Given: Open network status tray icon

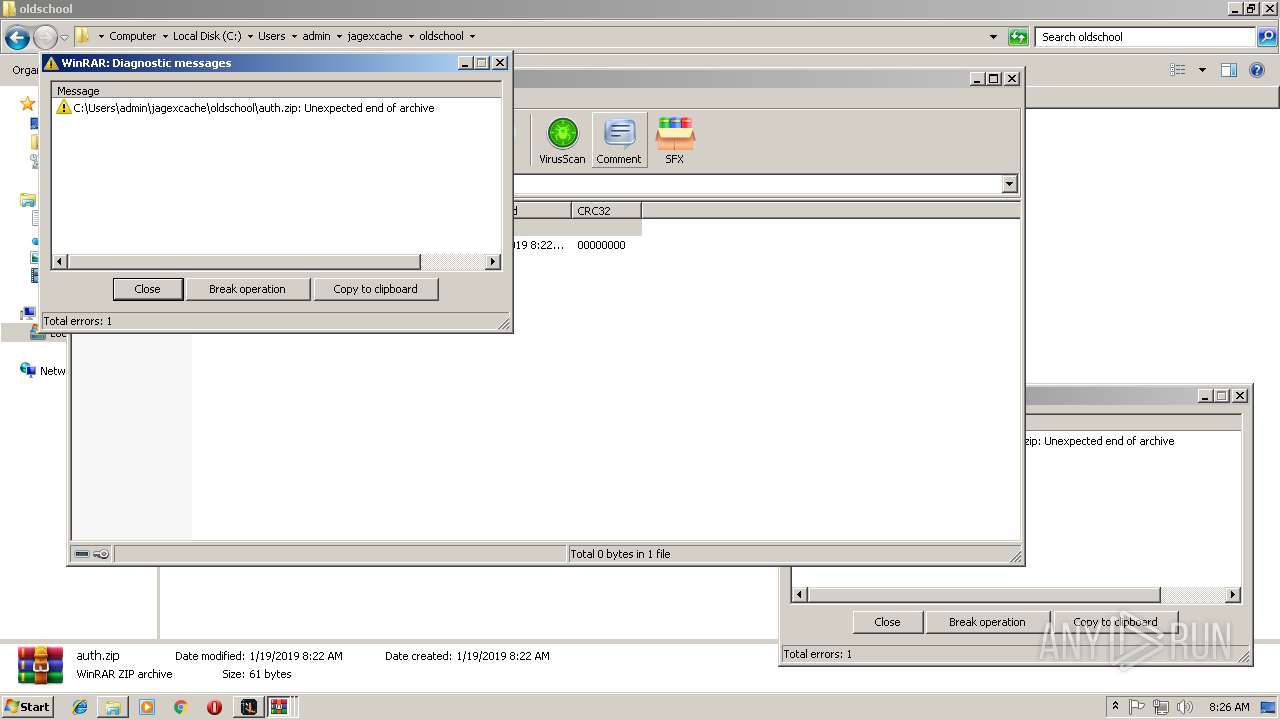Looking at the screenshot, I should click(x=1161, y=707).
